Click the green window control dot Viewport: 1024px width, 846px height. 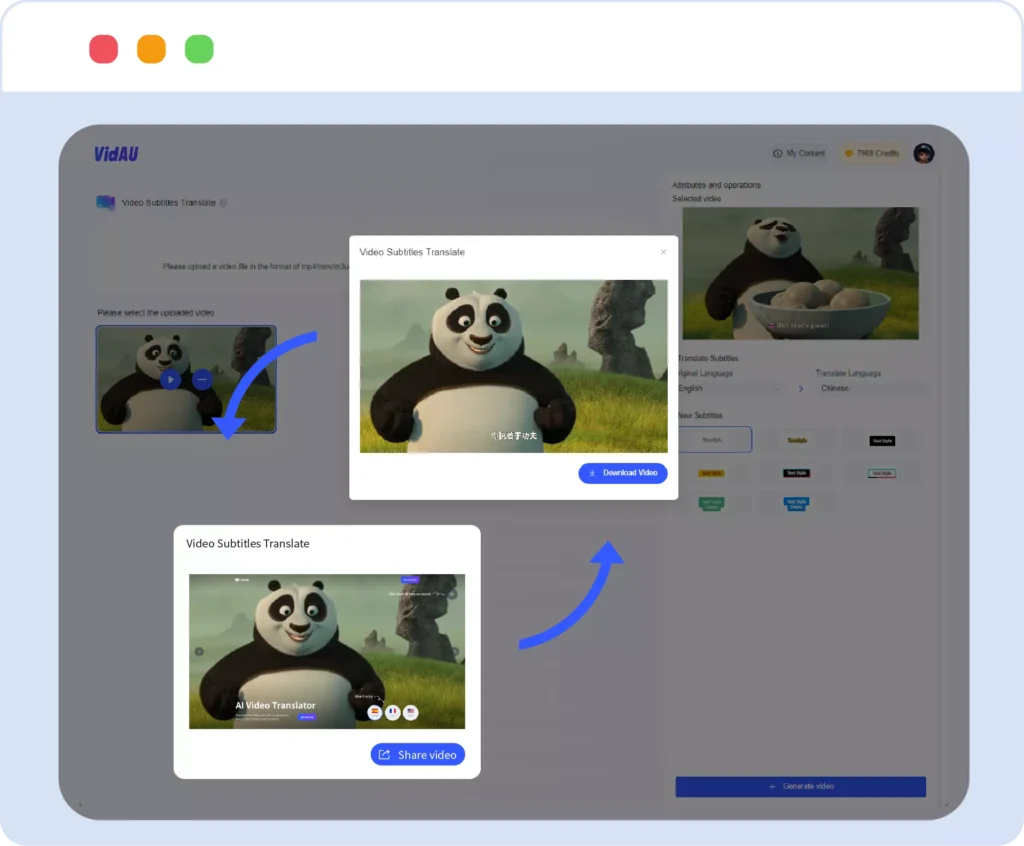(199, 49)
